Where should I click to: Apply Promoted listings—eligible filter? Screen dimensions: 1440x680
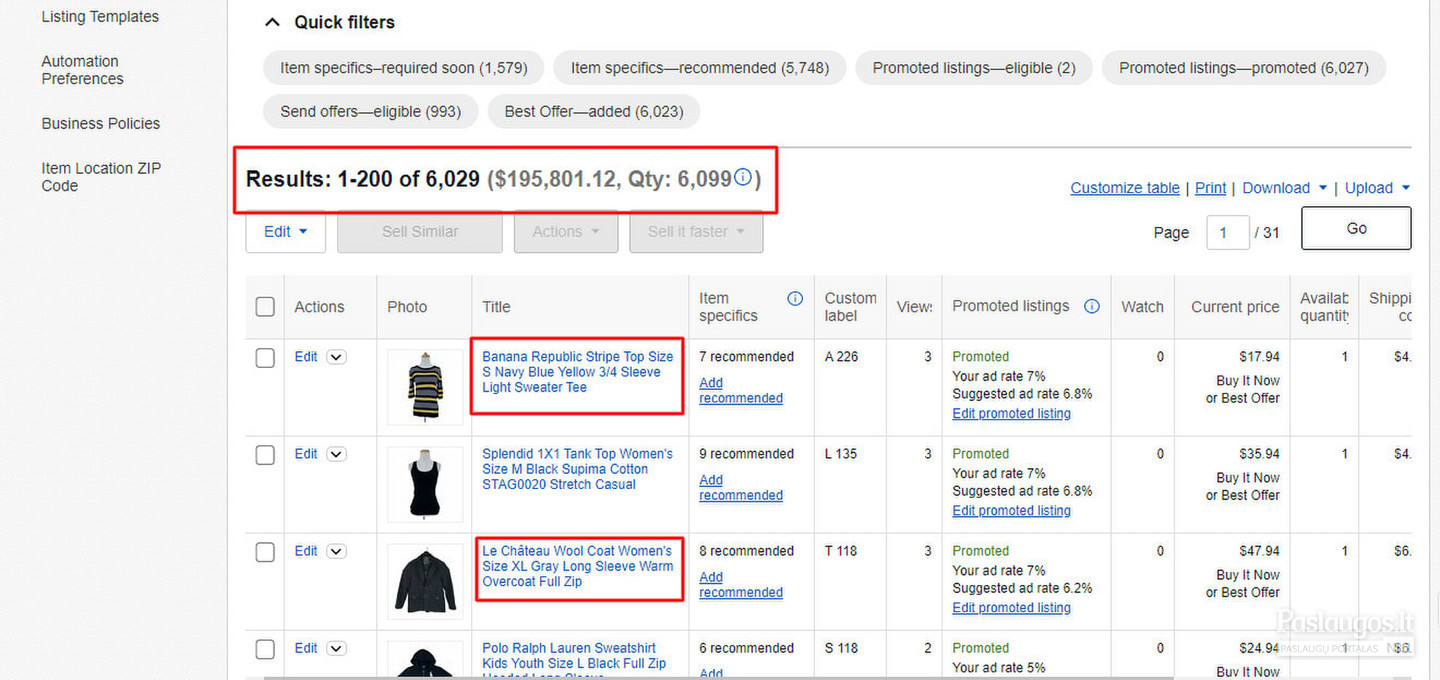pyautogui.click(x=974, y=68)
